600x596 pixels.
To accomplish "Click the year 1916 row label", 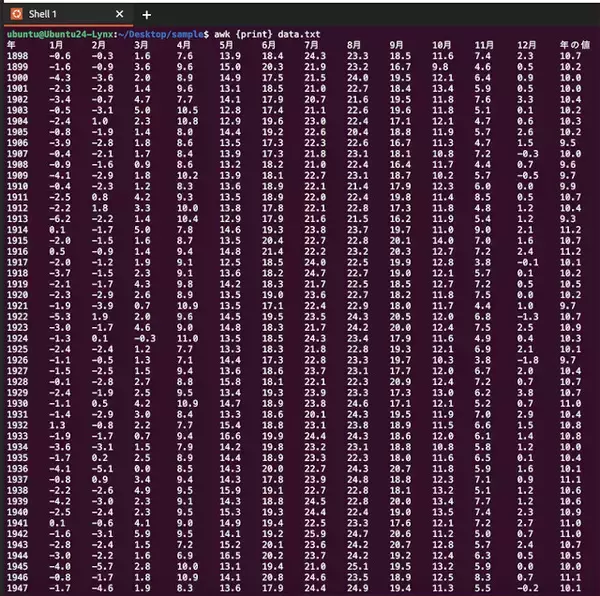I will pos(18,251).
